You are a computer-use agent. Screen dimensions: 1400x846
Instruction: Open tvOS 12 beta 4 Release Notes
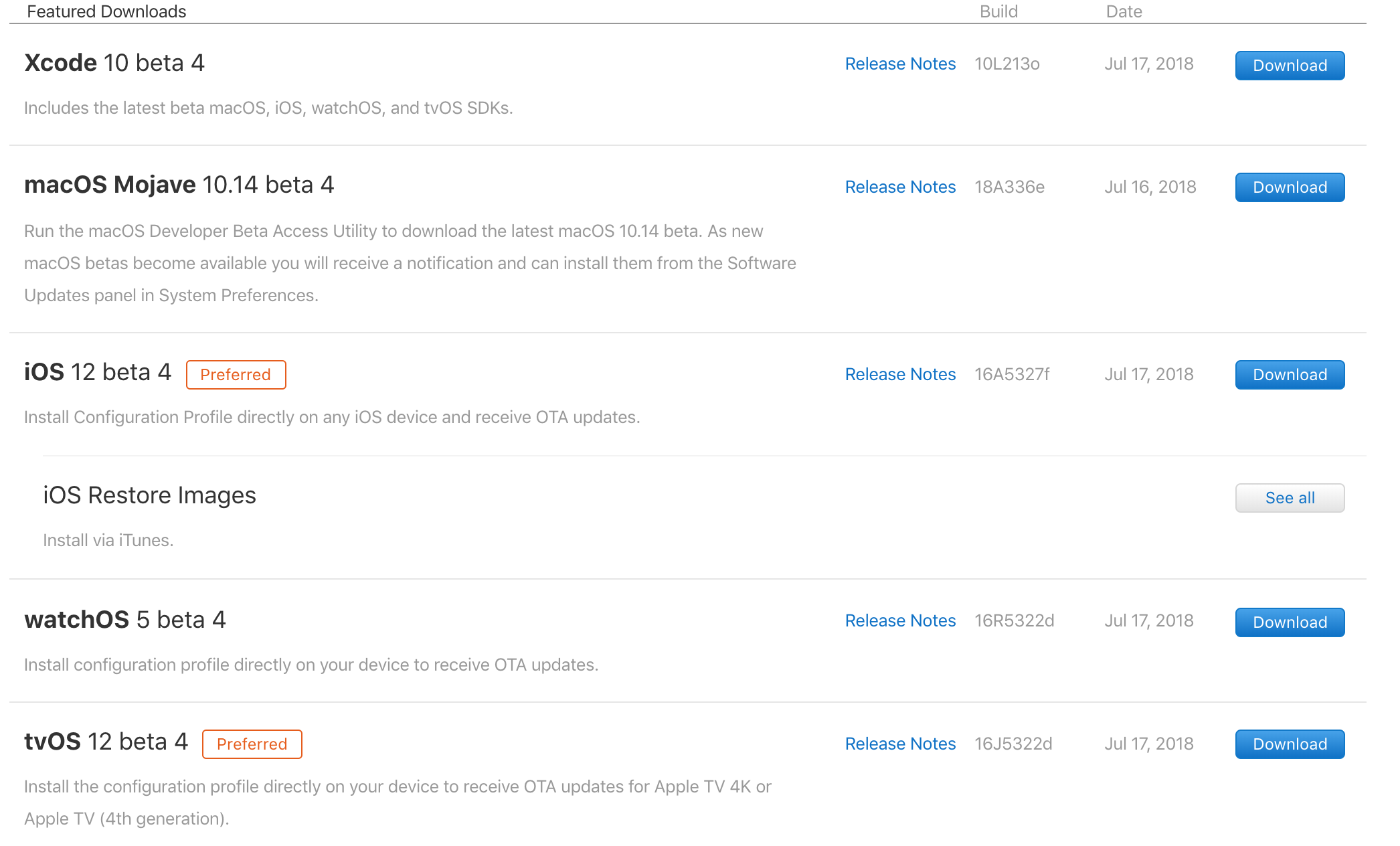(x=900, y=744)
